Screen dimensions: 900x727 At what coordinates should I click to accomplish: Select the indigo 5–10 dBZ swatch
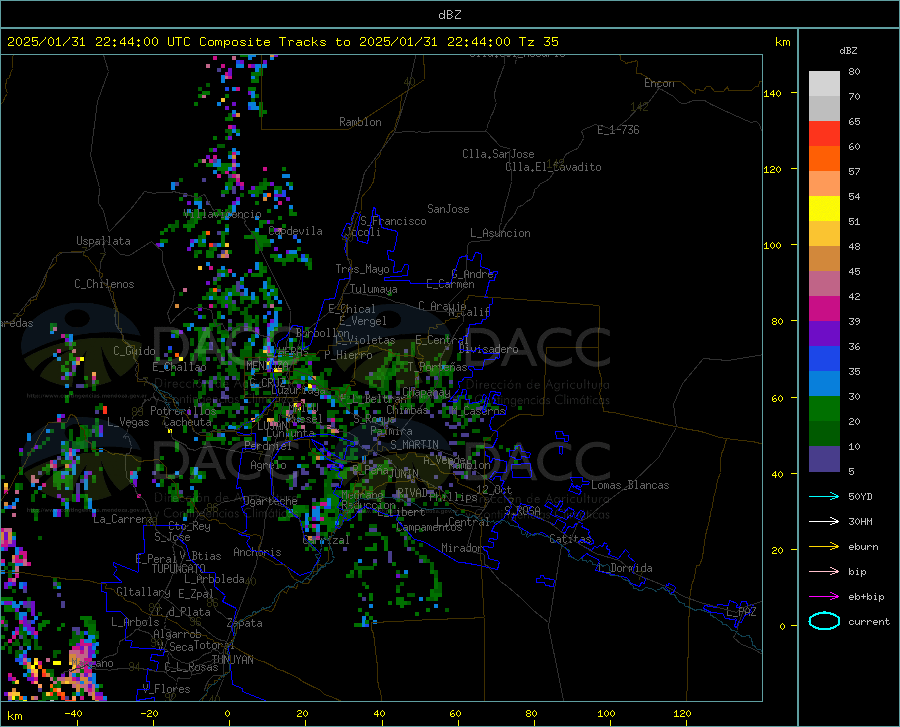pos(824,459)
